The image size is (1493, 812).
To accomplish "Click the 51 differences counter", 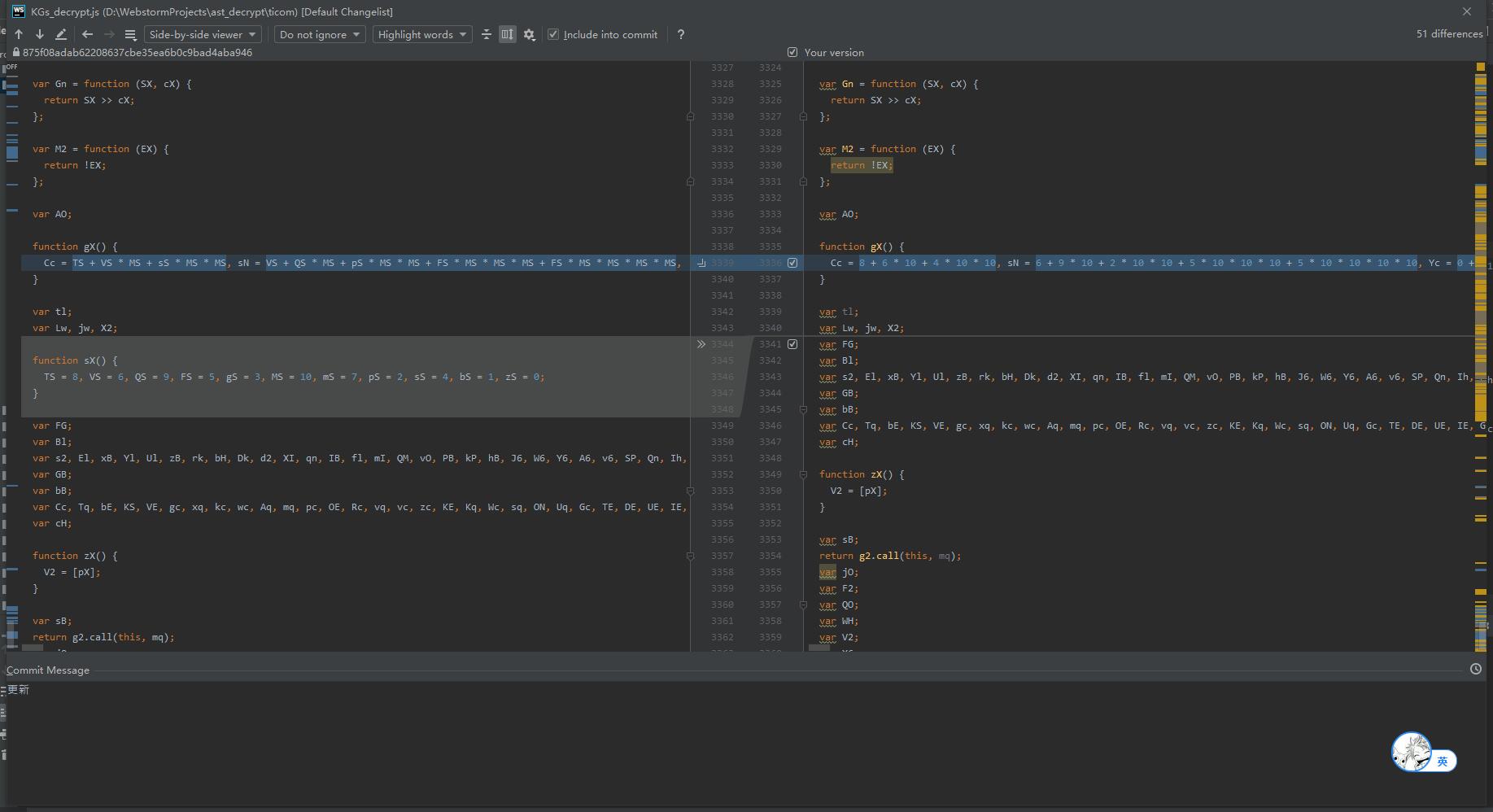I will (x=1449, y=34).
